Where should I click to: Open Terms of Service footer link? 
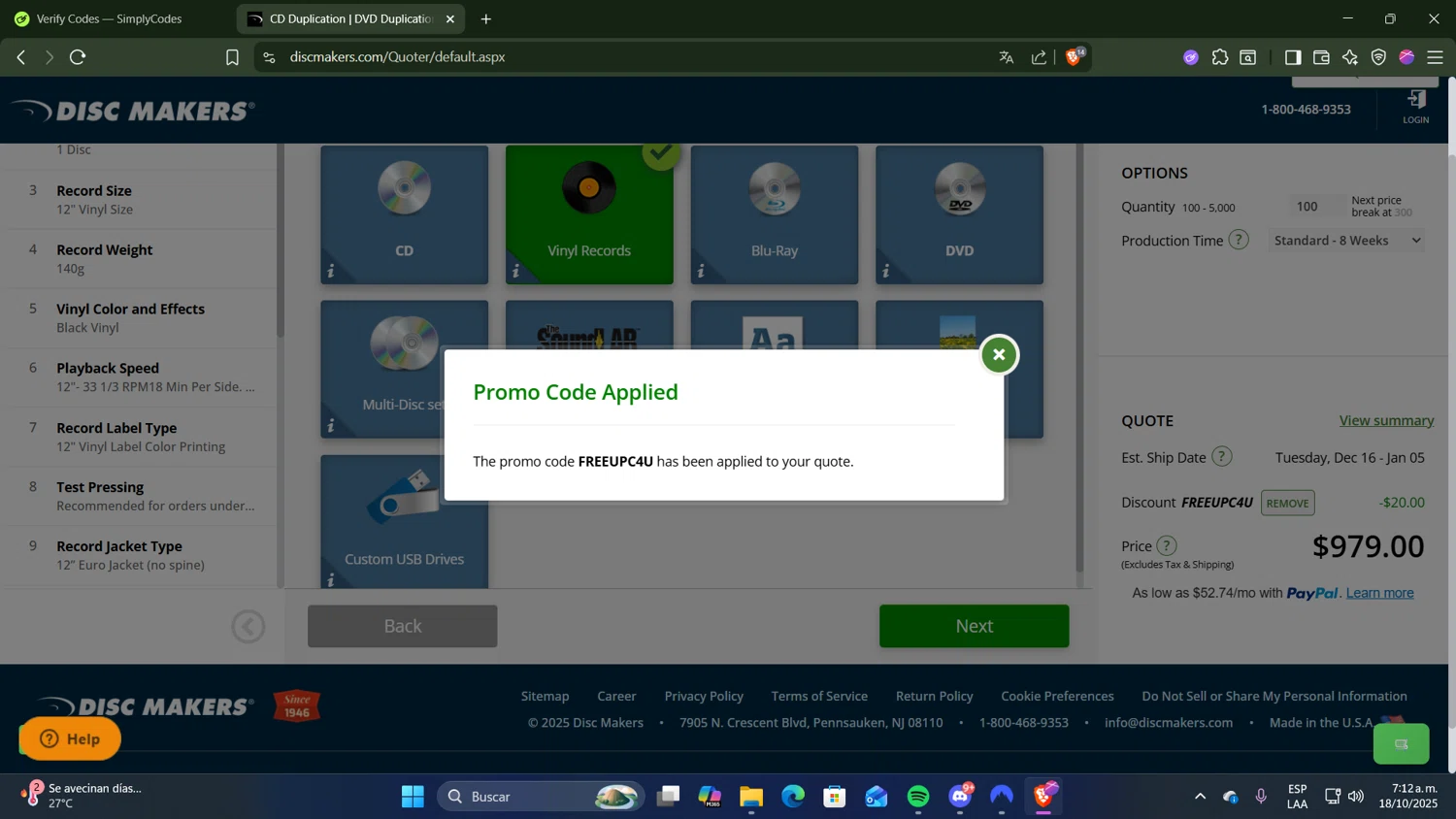[819, 696]
